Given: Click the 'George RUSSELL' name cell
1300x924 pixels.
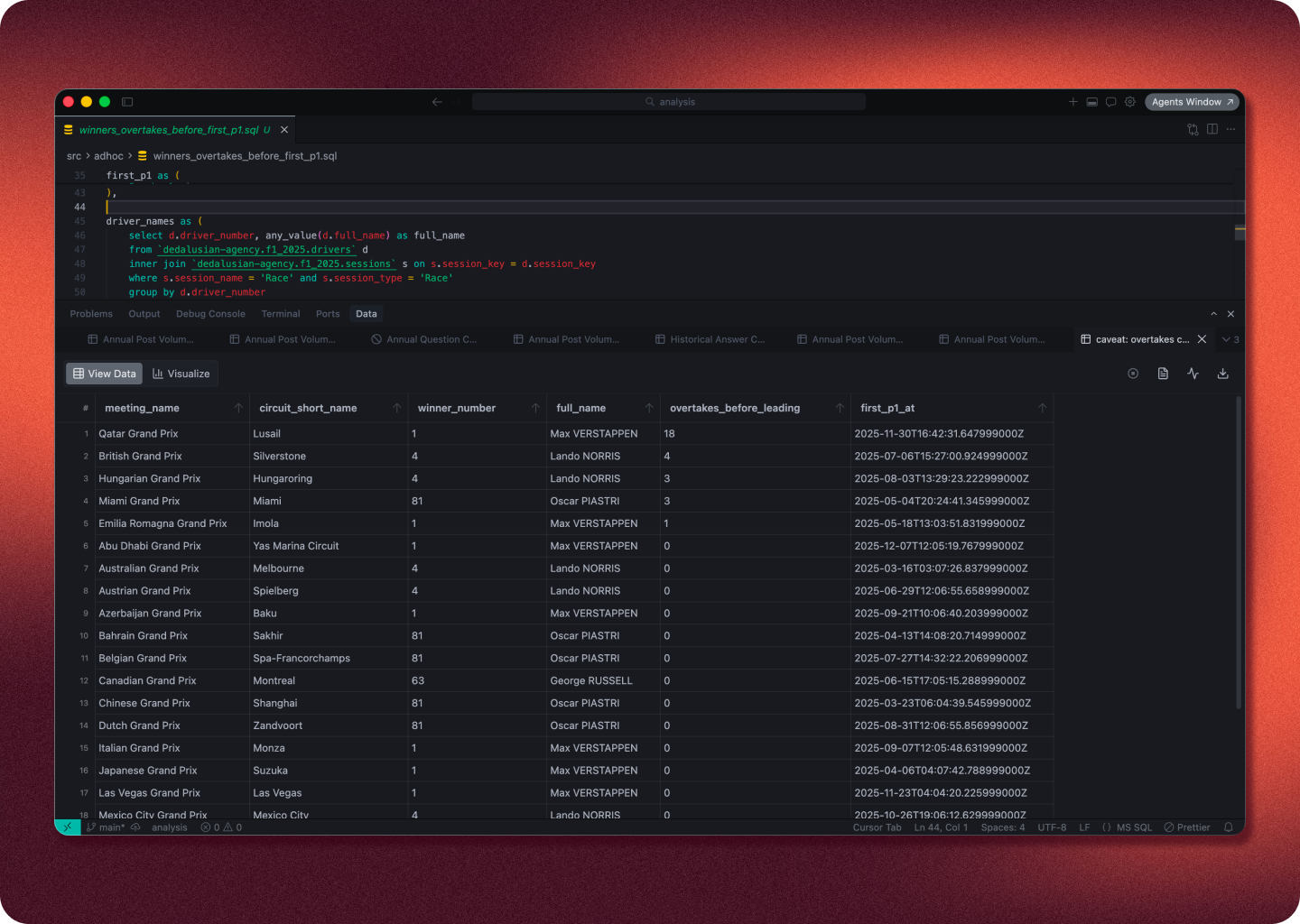Looking at the screenshot, I should (603, 681).
